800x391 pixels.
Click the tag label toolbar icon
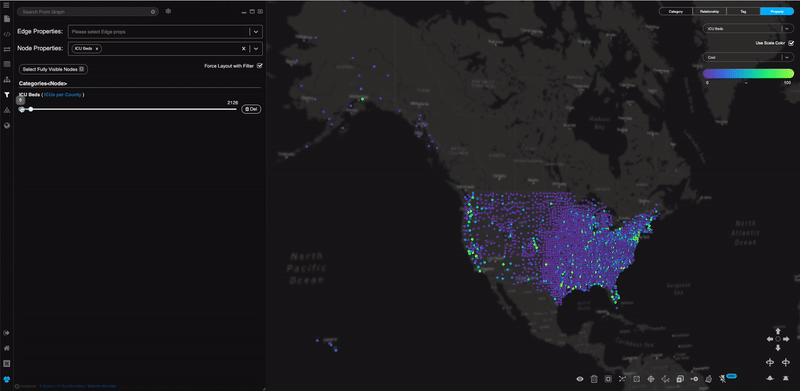tap(708, 379)
